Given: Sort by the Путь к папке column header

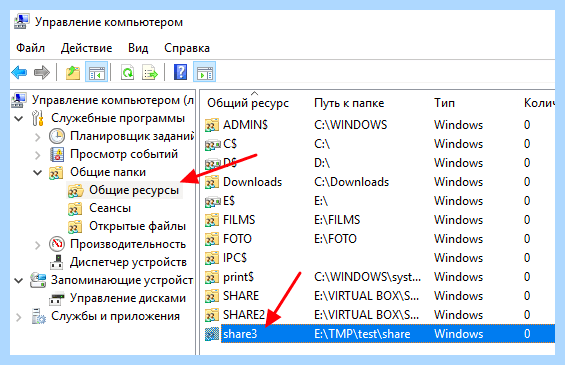Looking at the screenshot, I should pyautogui.click(x=349, y=103).
